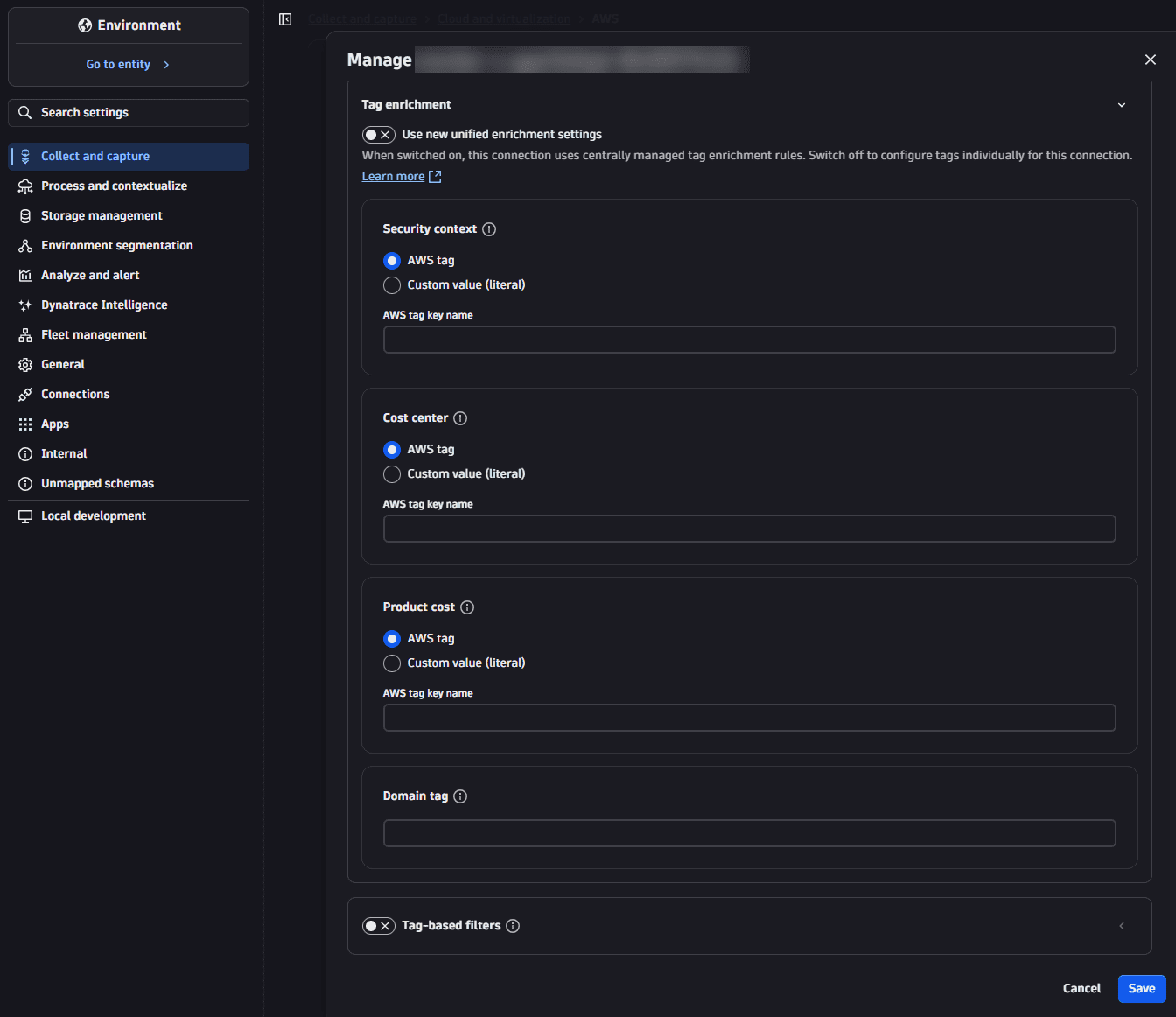Click the General gear icon

(x=25, y=365)
